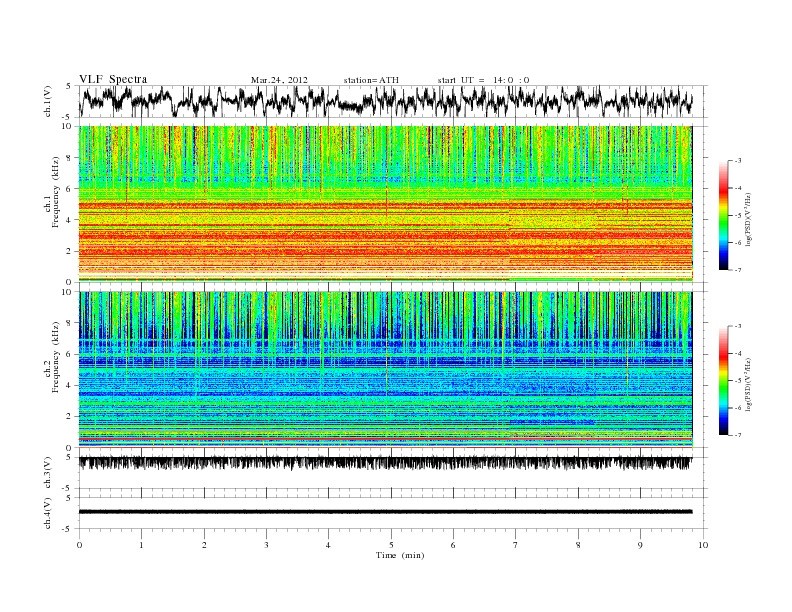This screenshot has height=612, width=792.
Task: Click the time axis tick label "1"
Action: (141, 545)
